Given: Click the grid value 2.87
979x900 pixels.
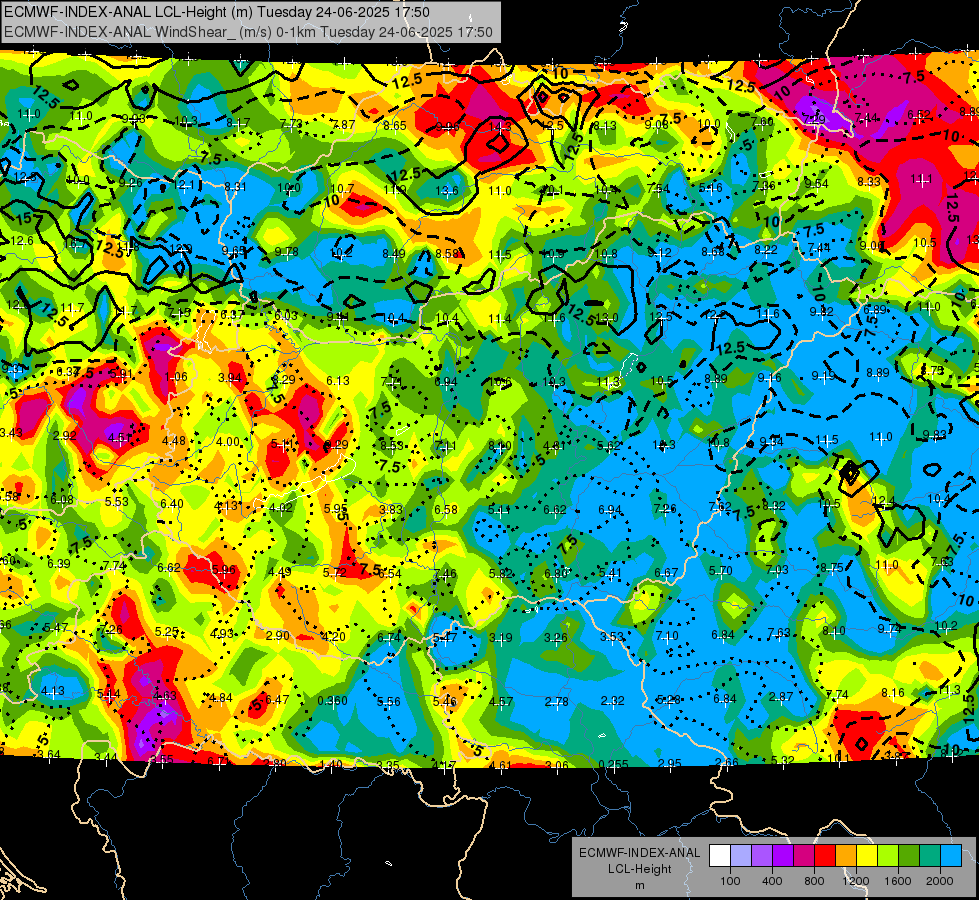Looking at the screenshot, I should pos(780,697).
